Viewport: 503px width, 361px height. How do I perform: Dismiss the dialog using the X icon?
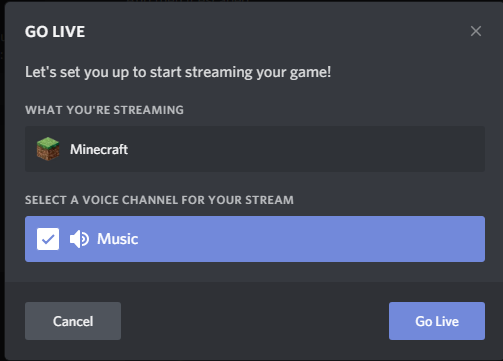476,31
